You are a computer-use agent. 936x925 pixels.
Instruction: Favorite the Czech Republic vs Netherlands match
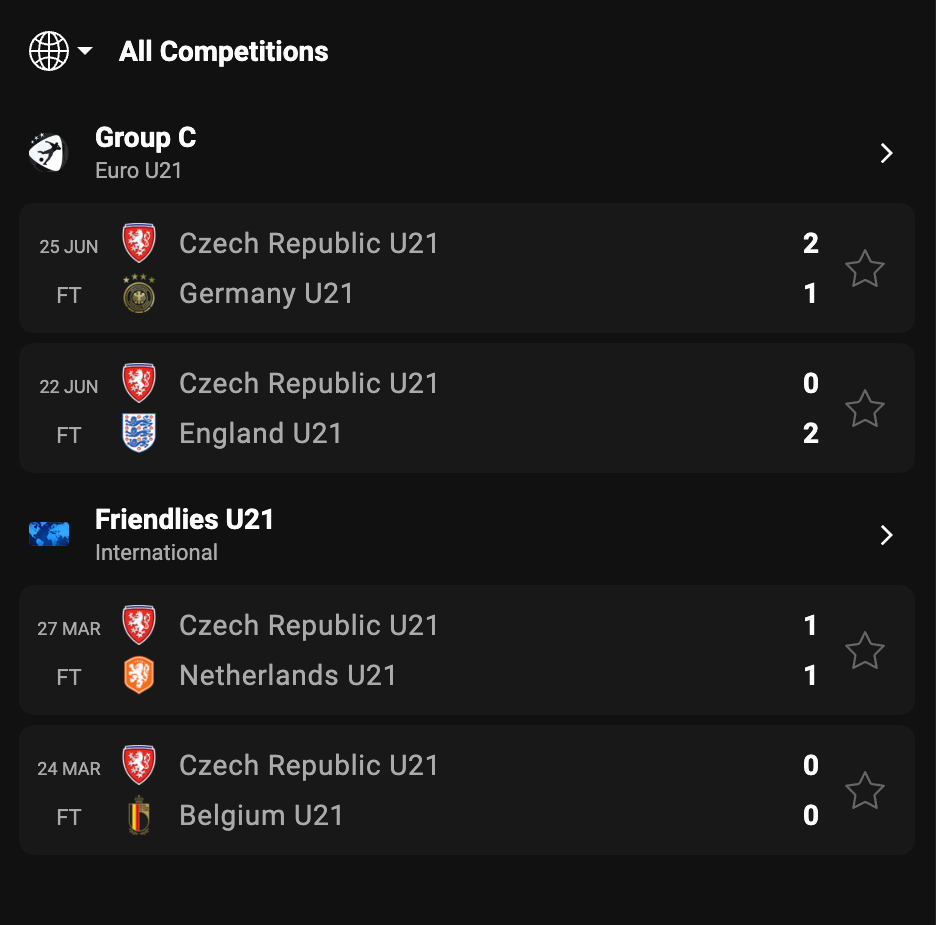click(x=865, y=651)
